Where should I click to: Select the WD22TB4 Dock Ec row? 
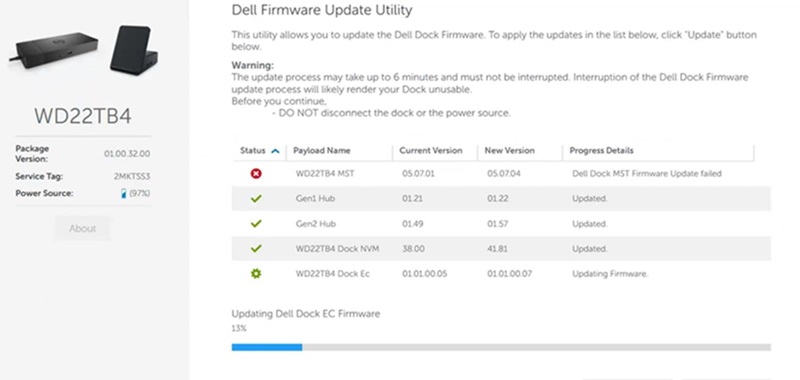click(x=501, y=273)
